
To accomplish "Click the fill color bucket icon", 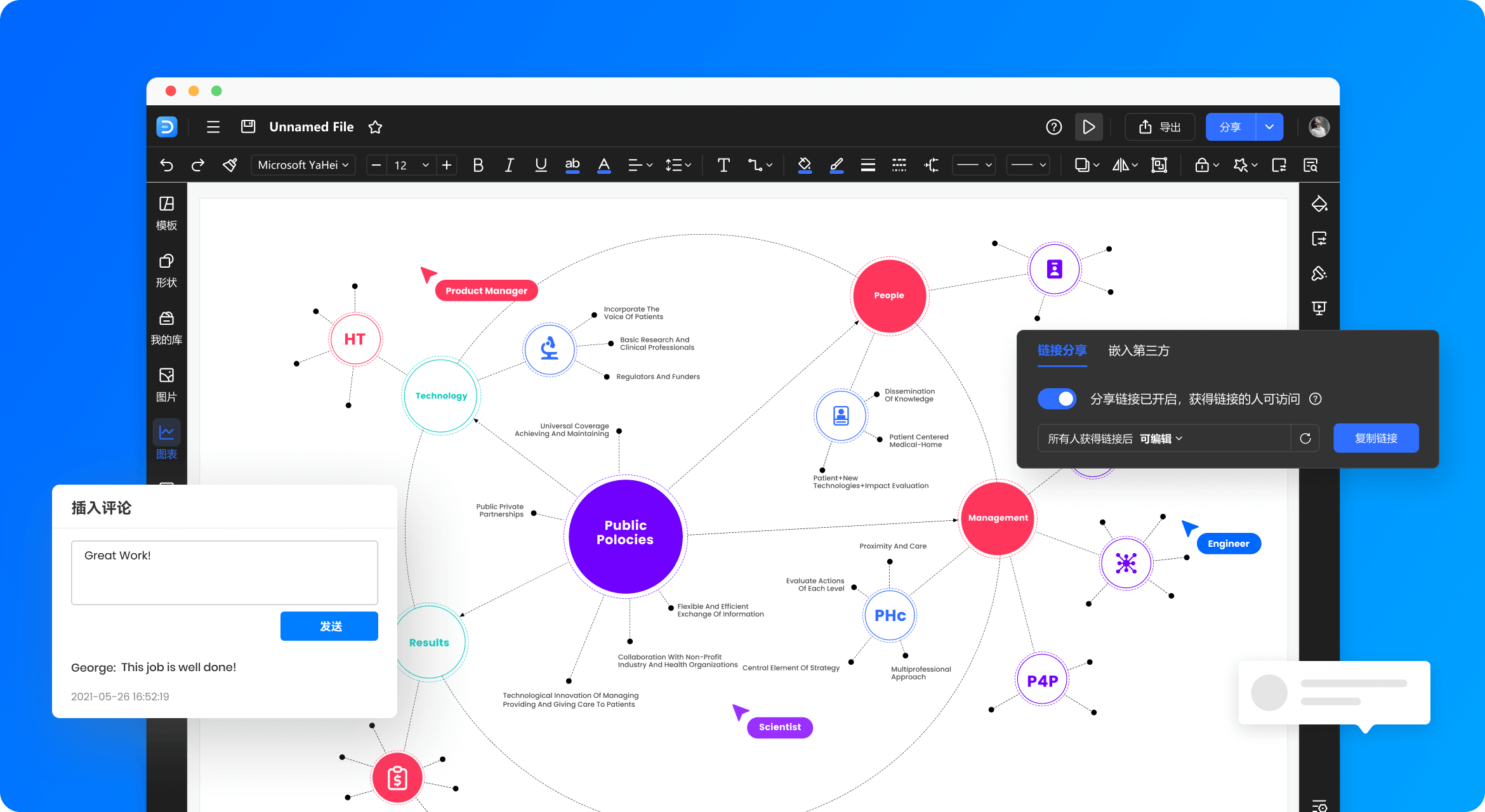I will click(x=804, y=165).
